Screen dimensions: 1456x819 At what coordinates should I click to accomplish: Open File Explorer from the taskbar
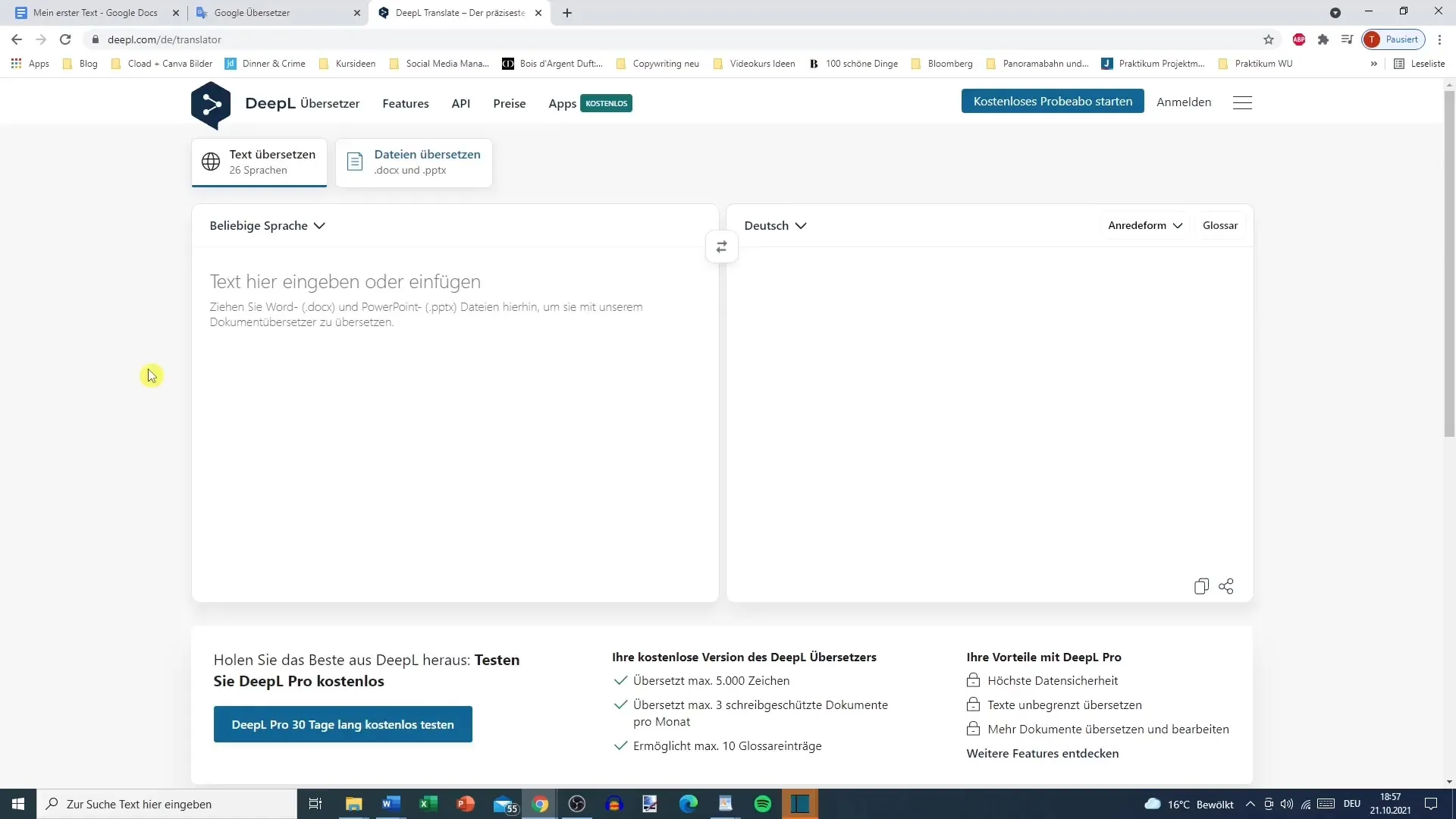click(354, 804)
